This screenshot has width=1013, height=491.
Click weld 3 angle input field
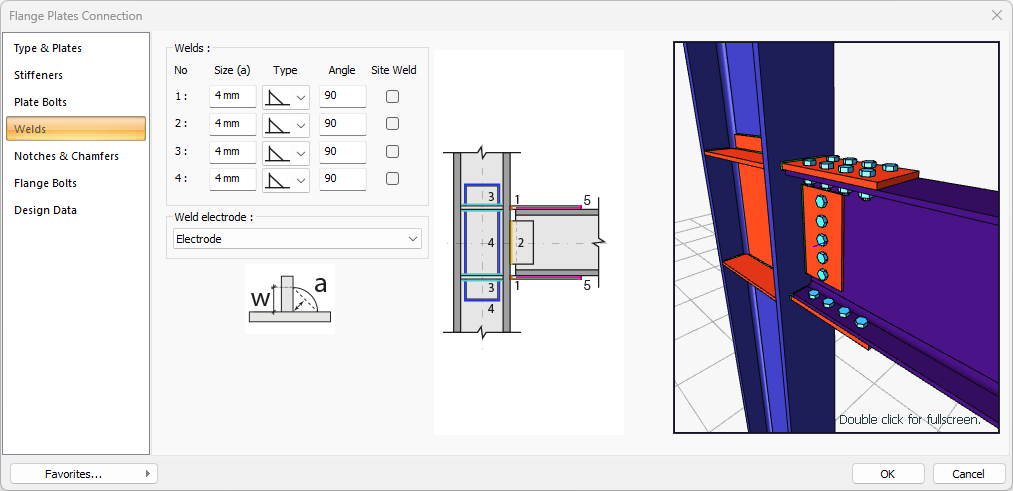click(x=342, y=152)
